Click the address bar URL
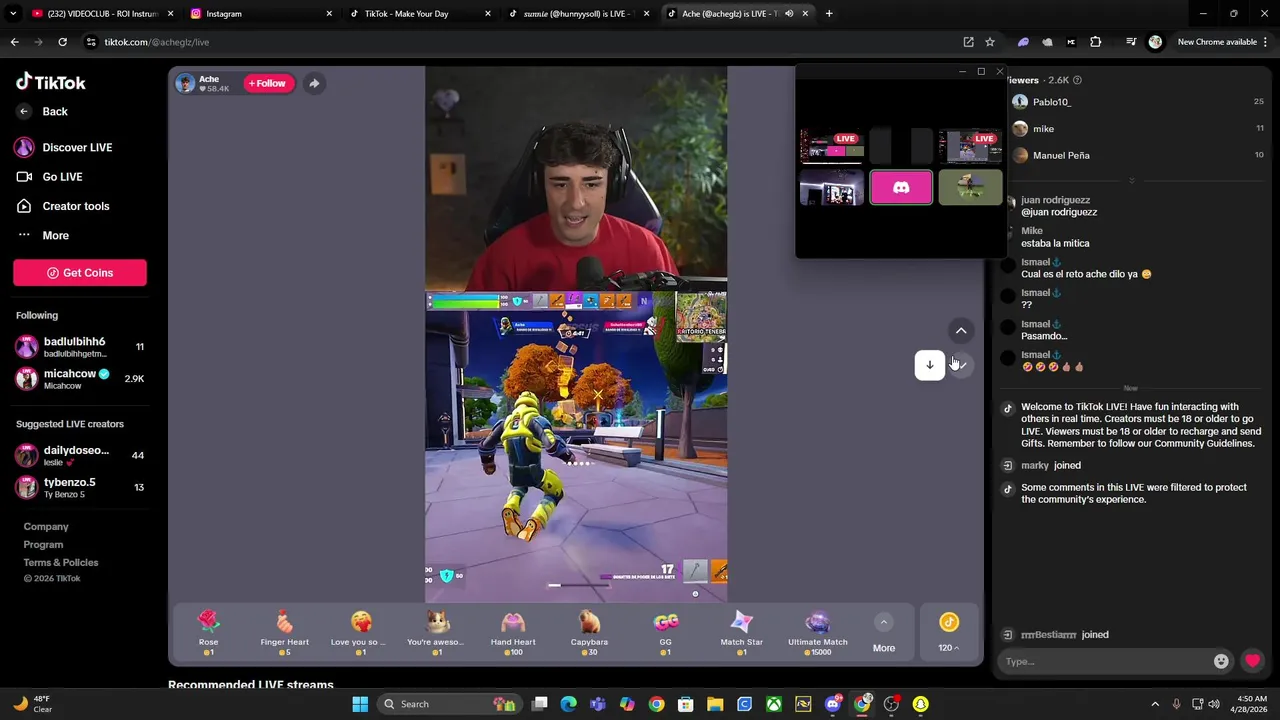The height and width of the screenshot is (720, 1280). pyautogui.click(x=156, y=42)
